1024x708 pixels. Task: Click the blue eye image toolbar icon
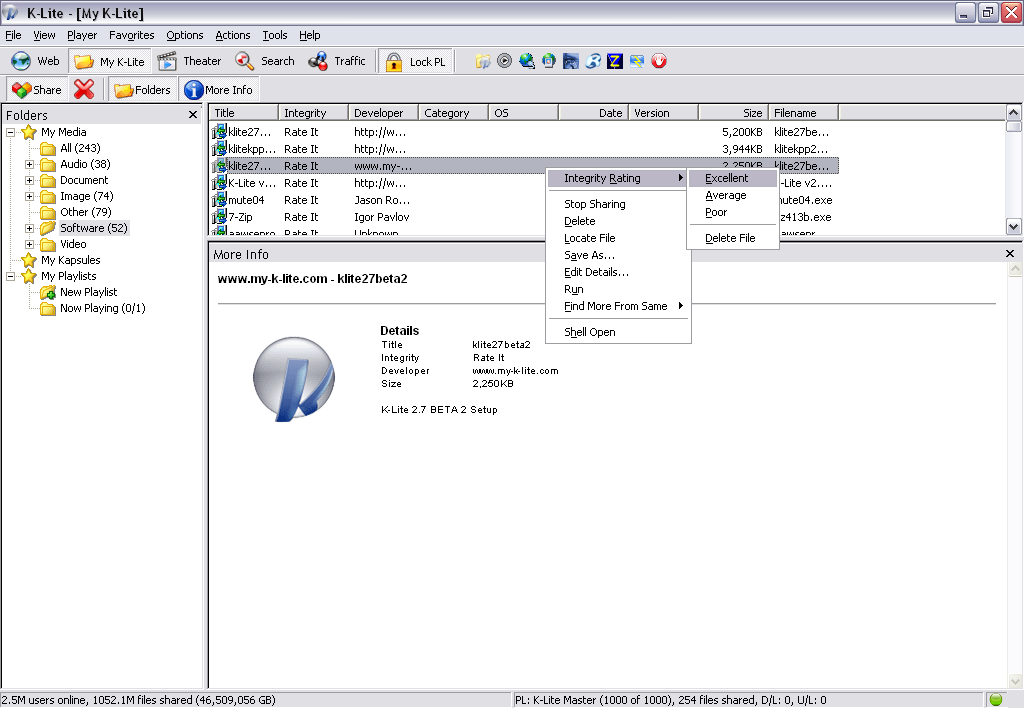point(571,61)
